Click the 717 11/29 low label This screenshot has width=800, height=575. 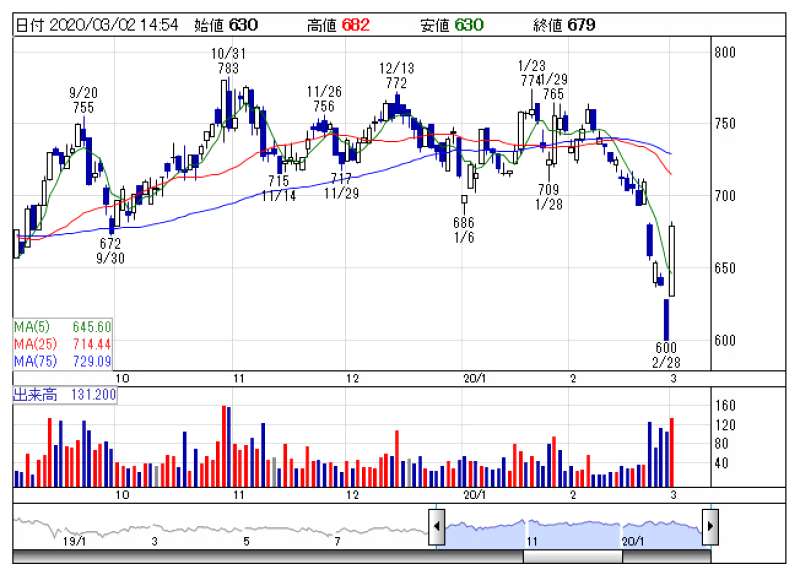point(341,186)
